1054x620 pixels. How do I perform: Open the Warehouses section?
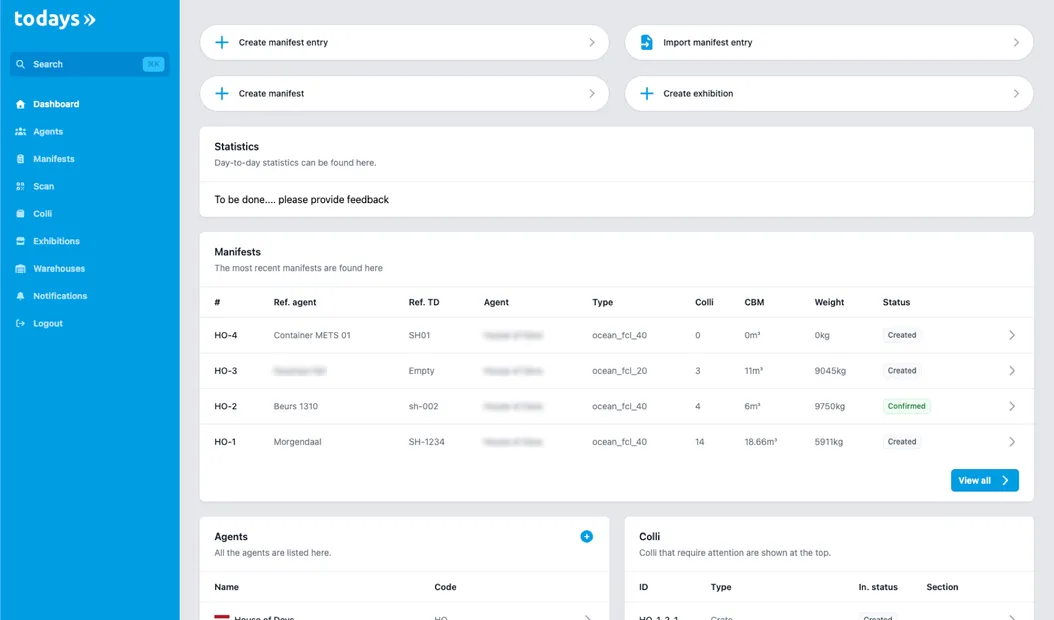tap(59, 269)
